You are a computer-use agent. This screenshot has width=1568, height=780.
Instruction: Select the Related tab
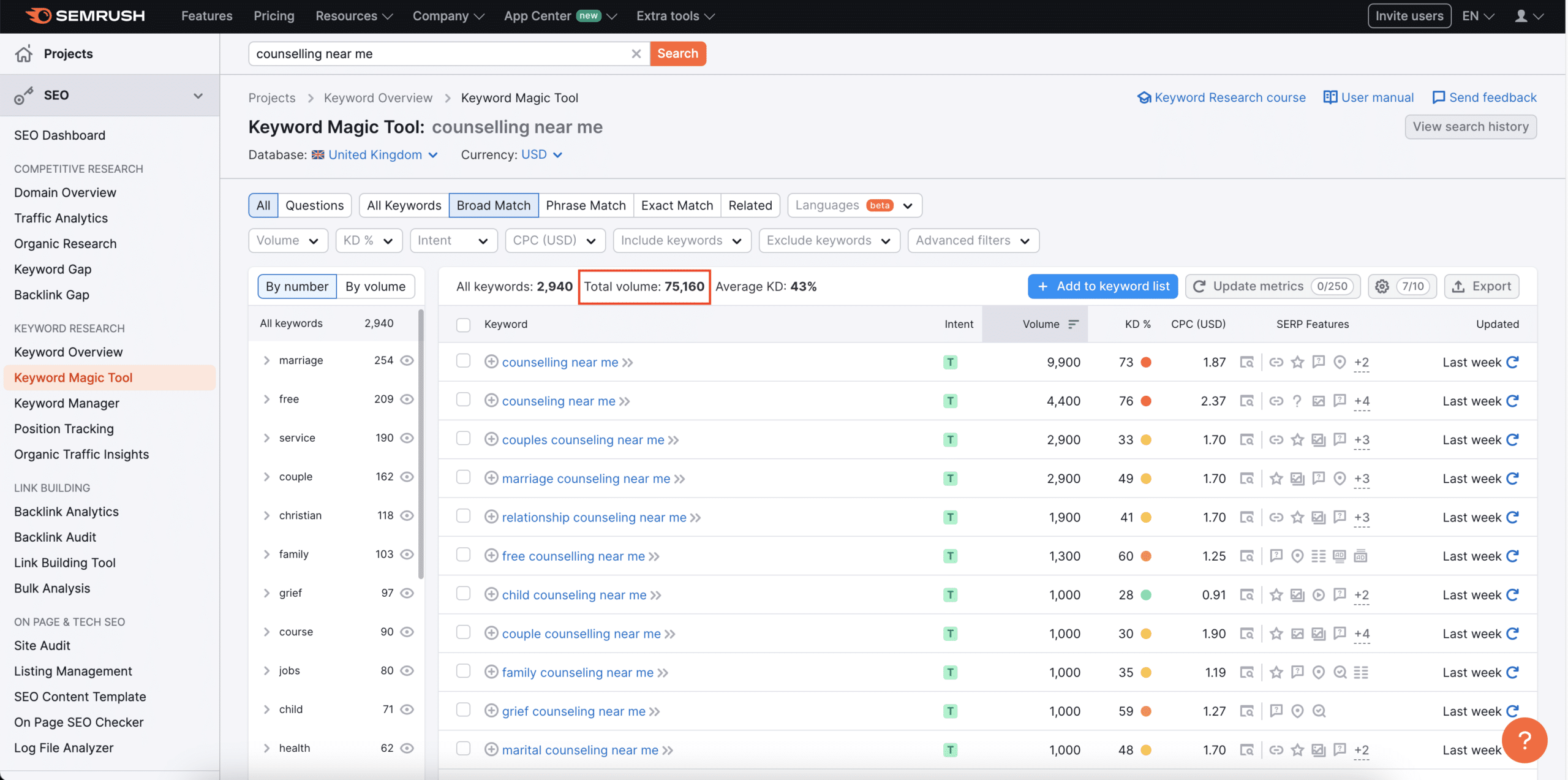[x=750, y=205]
